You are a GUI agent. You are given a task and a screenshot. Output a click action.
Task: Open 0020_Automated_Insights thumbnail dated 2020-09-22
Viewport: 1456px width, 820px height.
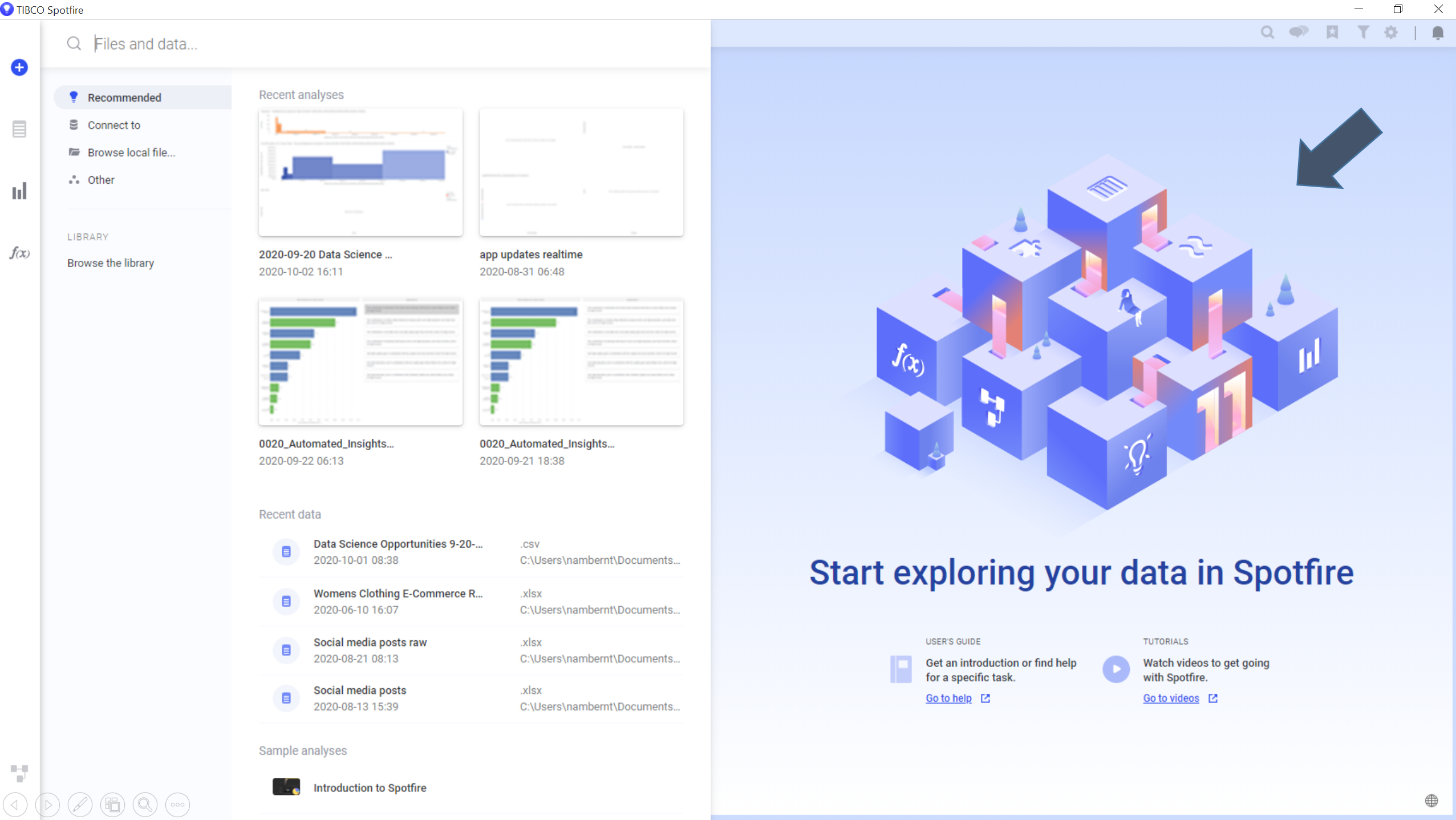tap(360, 361)
